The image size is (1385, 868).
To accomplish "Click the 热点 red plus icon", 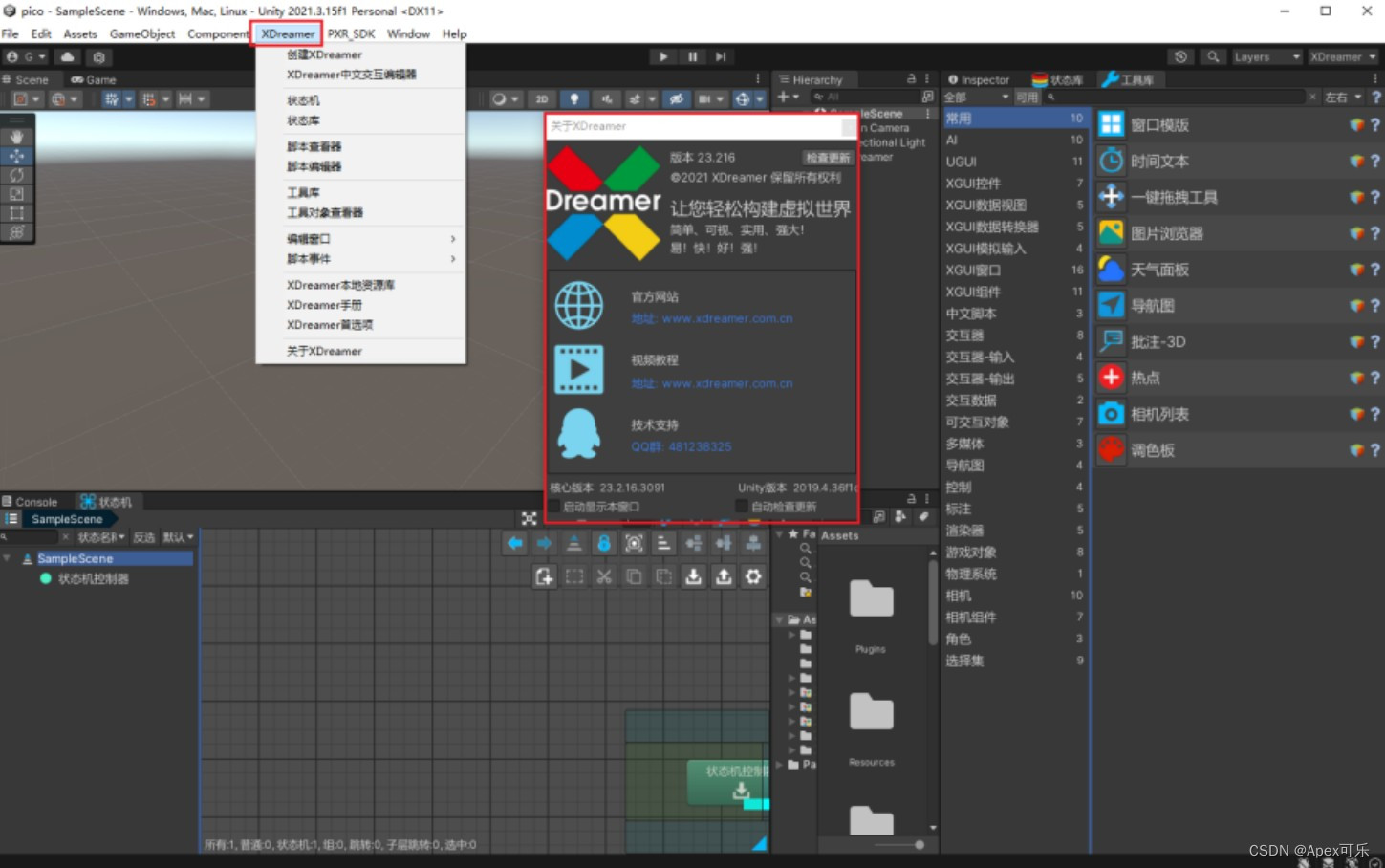I will pos(1111,378).
